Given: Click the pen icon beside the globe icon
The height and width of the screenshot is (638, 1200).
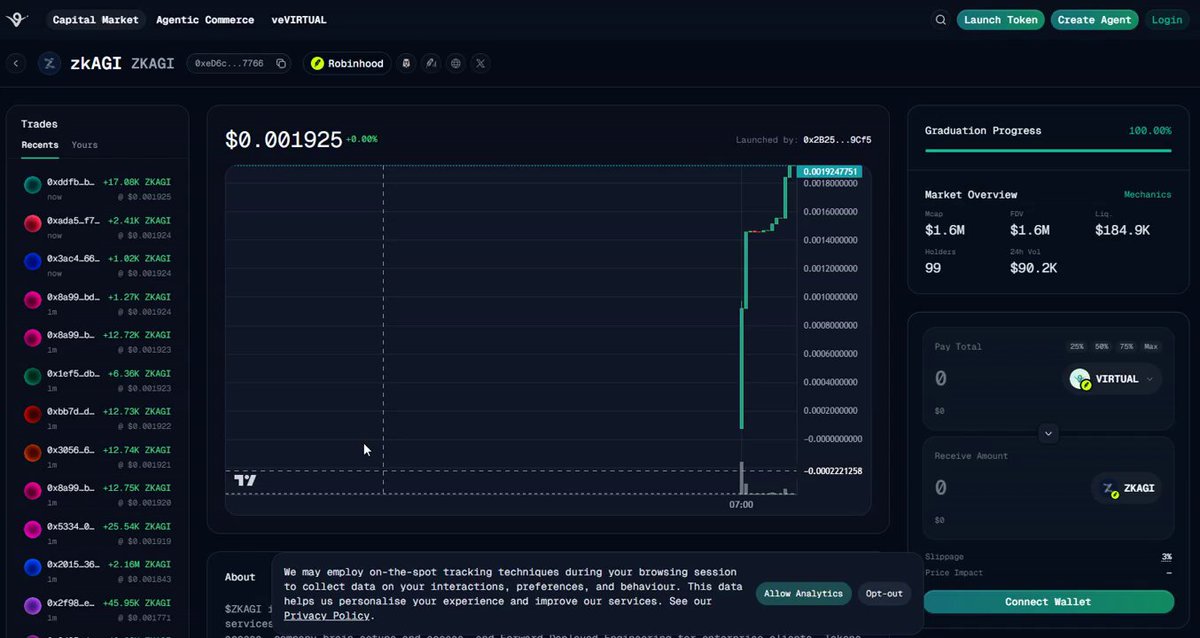Looking at the screenshot, I should (x=431, y=63).
